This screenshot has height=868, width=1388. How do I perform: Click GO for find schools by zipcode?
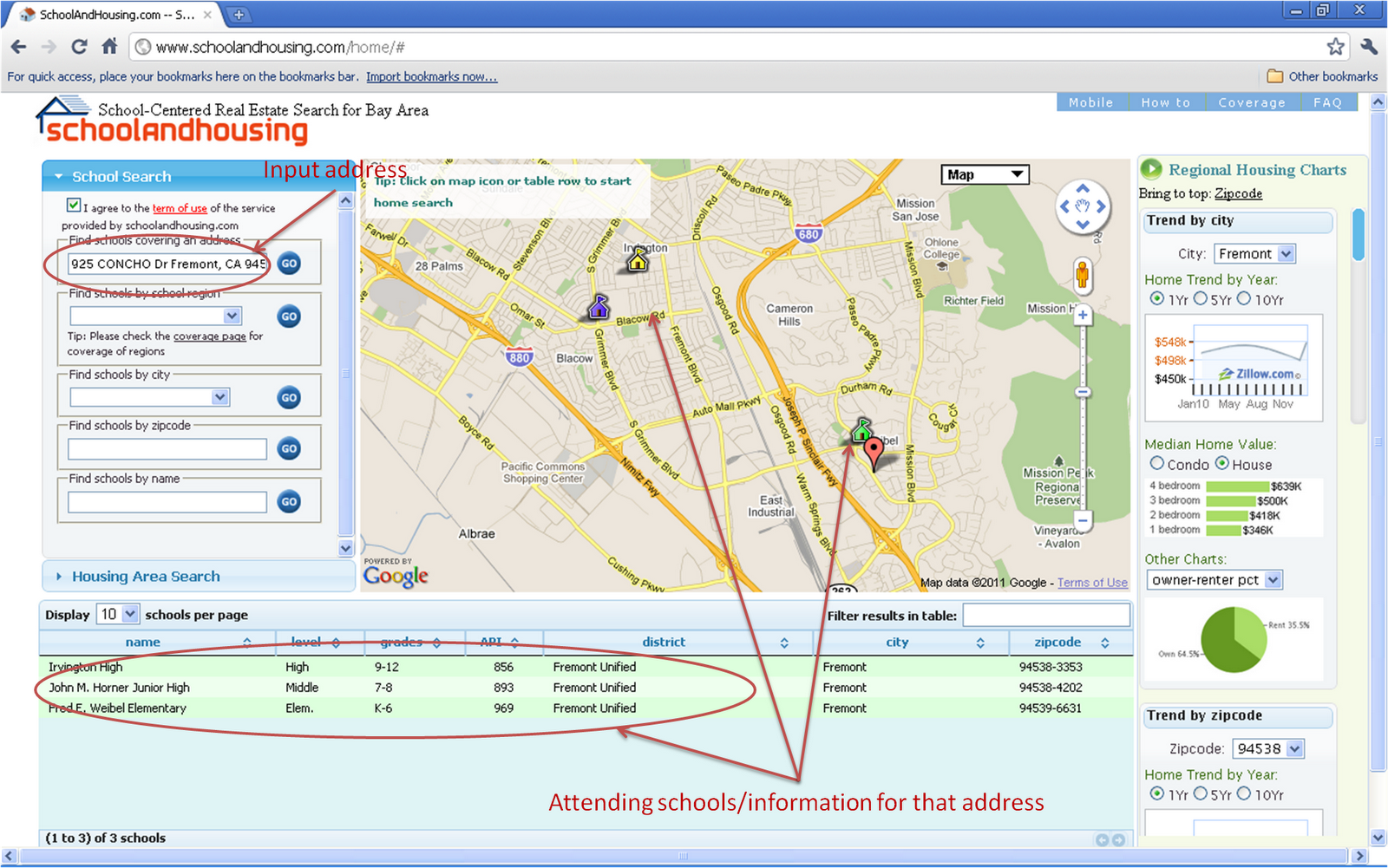tap(290, 448)
